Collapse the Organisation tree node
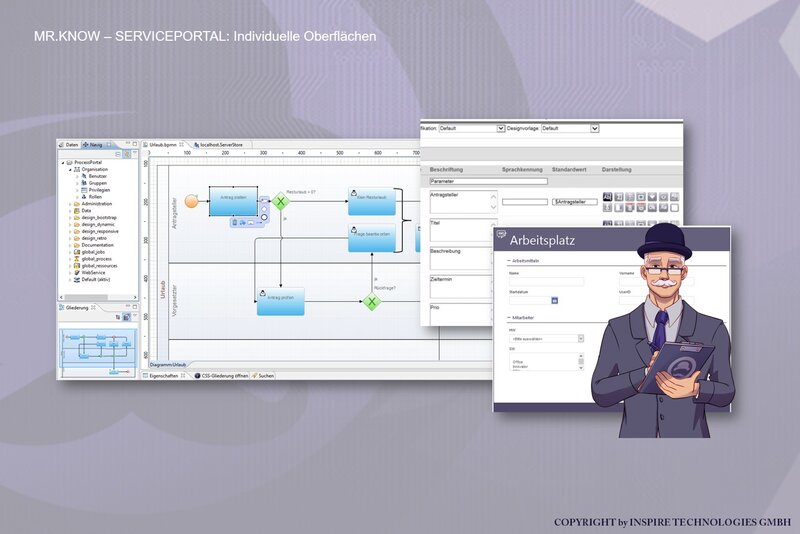Screen dimensions: 800x534 point(70,169)
